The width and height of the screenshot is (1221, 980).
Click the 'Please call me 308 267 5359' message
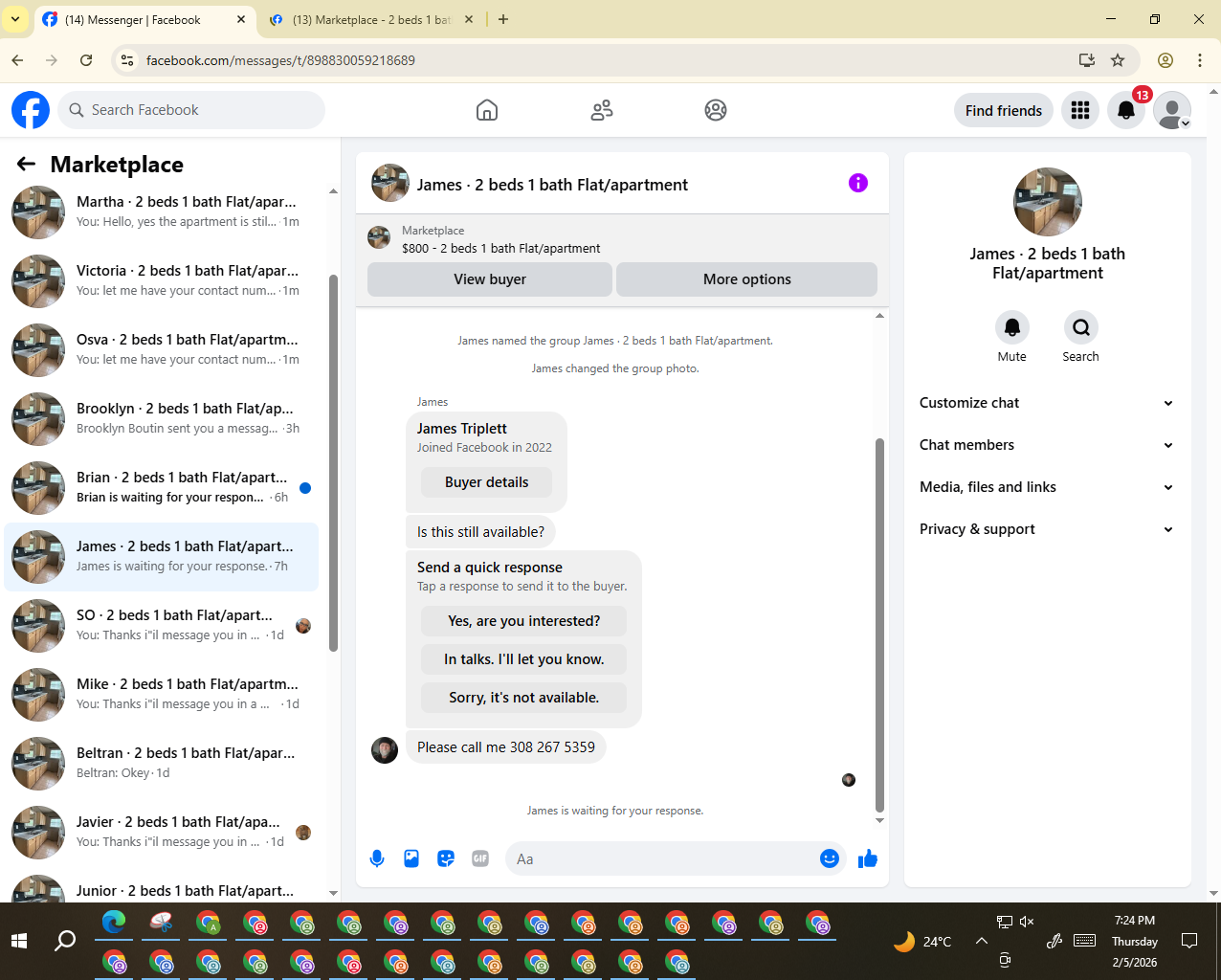506,747
